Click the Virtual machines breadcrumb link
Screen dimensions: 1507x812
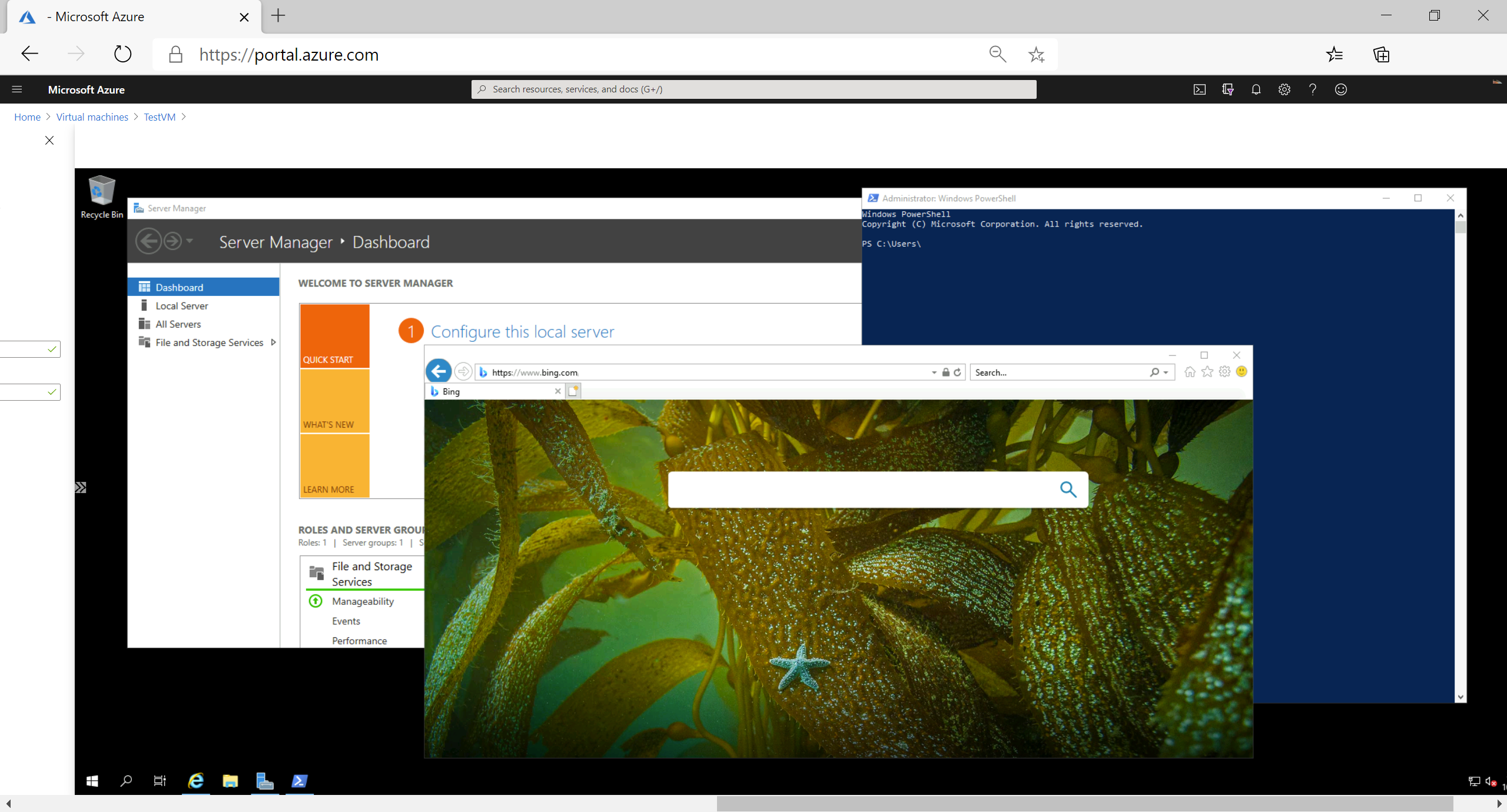click(91, 117)
